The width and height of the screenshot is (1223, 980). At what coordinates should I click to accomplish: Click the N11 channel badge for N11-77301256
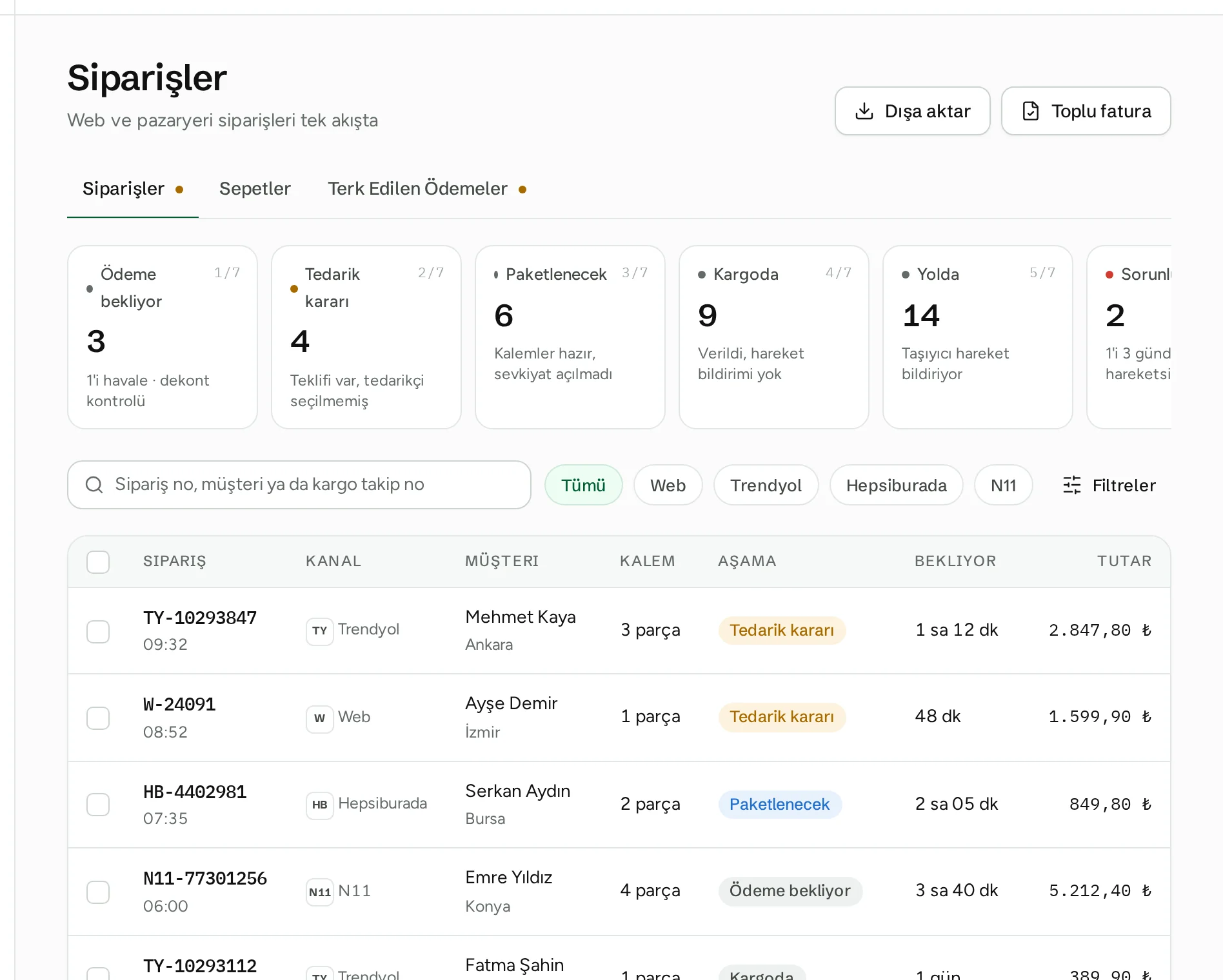(x=319, y=892)
